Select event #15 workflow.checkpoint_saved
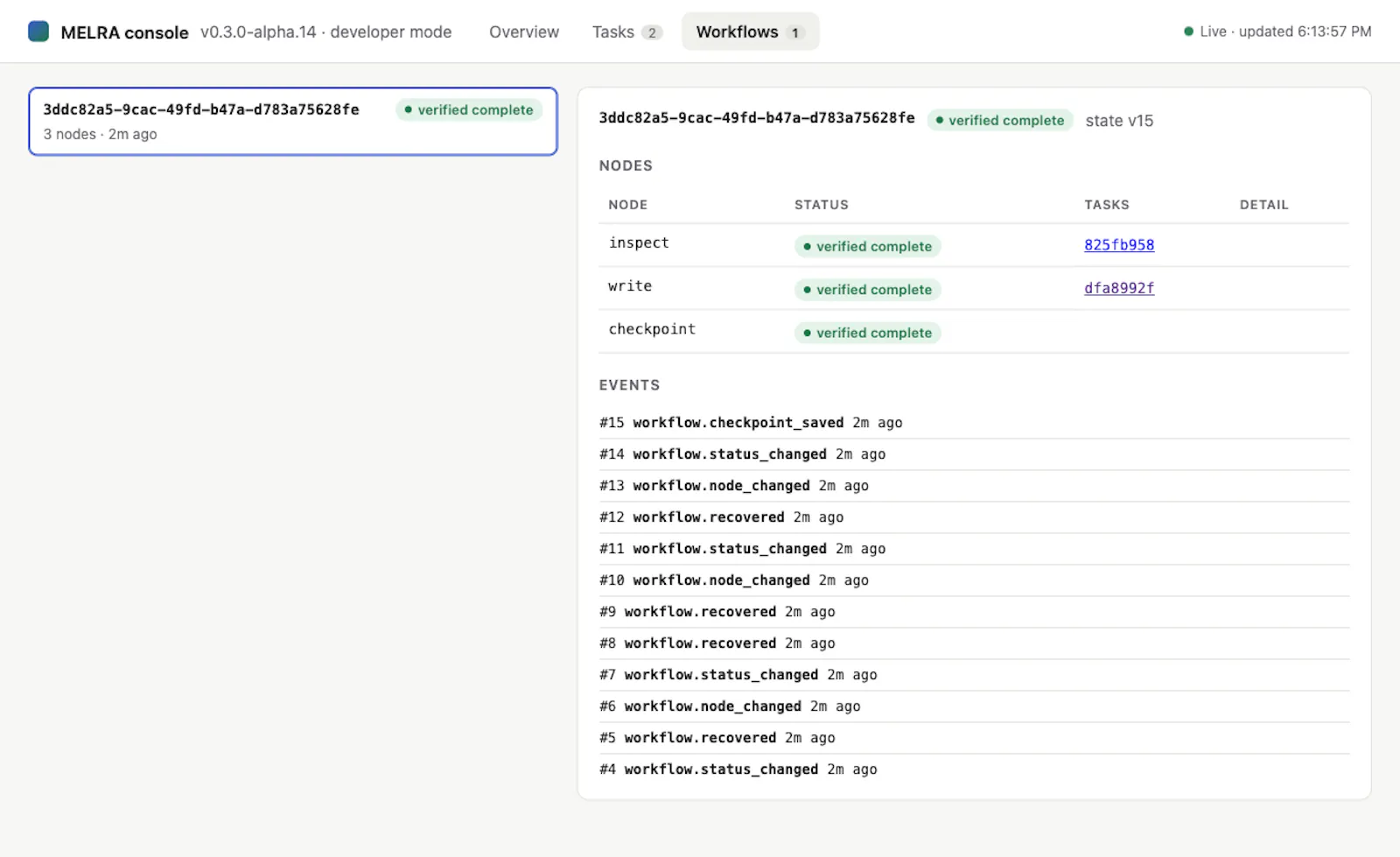Screen dimensions: 1400x857 (974, 423)
